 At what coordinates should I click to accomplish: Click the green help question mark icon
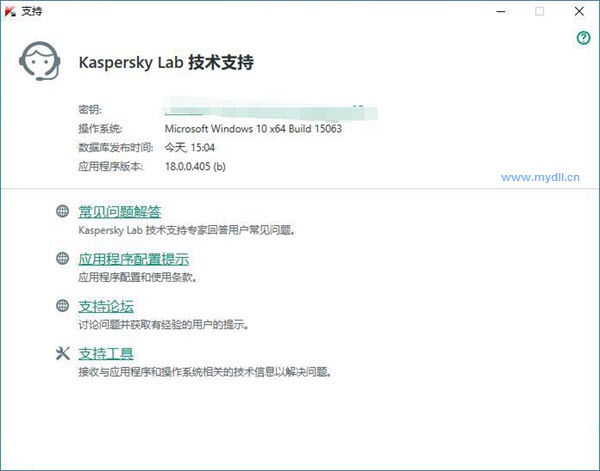(583, 37)
